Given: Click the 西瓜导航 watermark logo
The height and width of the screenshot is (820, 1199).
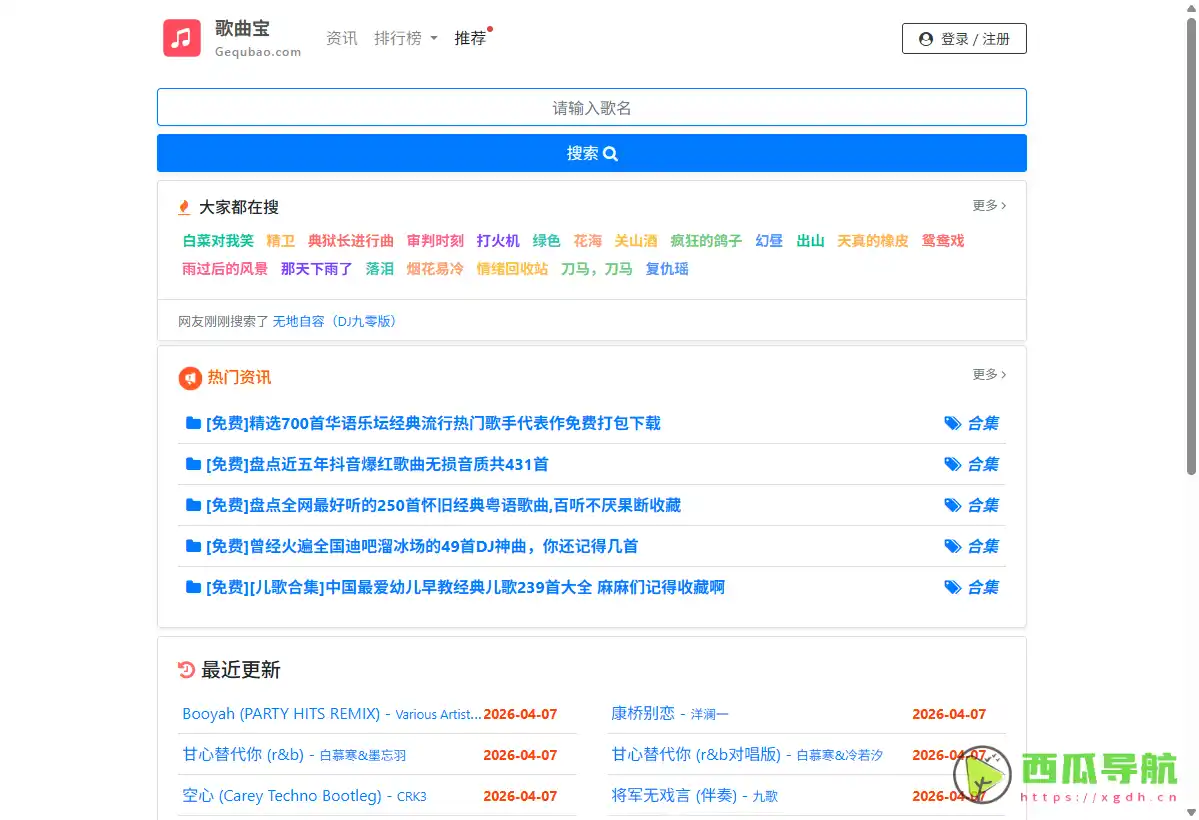Looking at the screenshot, I should [x=979, y=779].
